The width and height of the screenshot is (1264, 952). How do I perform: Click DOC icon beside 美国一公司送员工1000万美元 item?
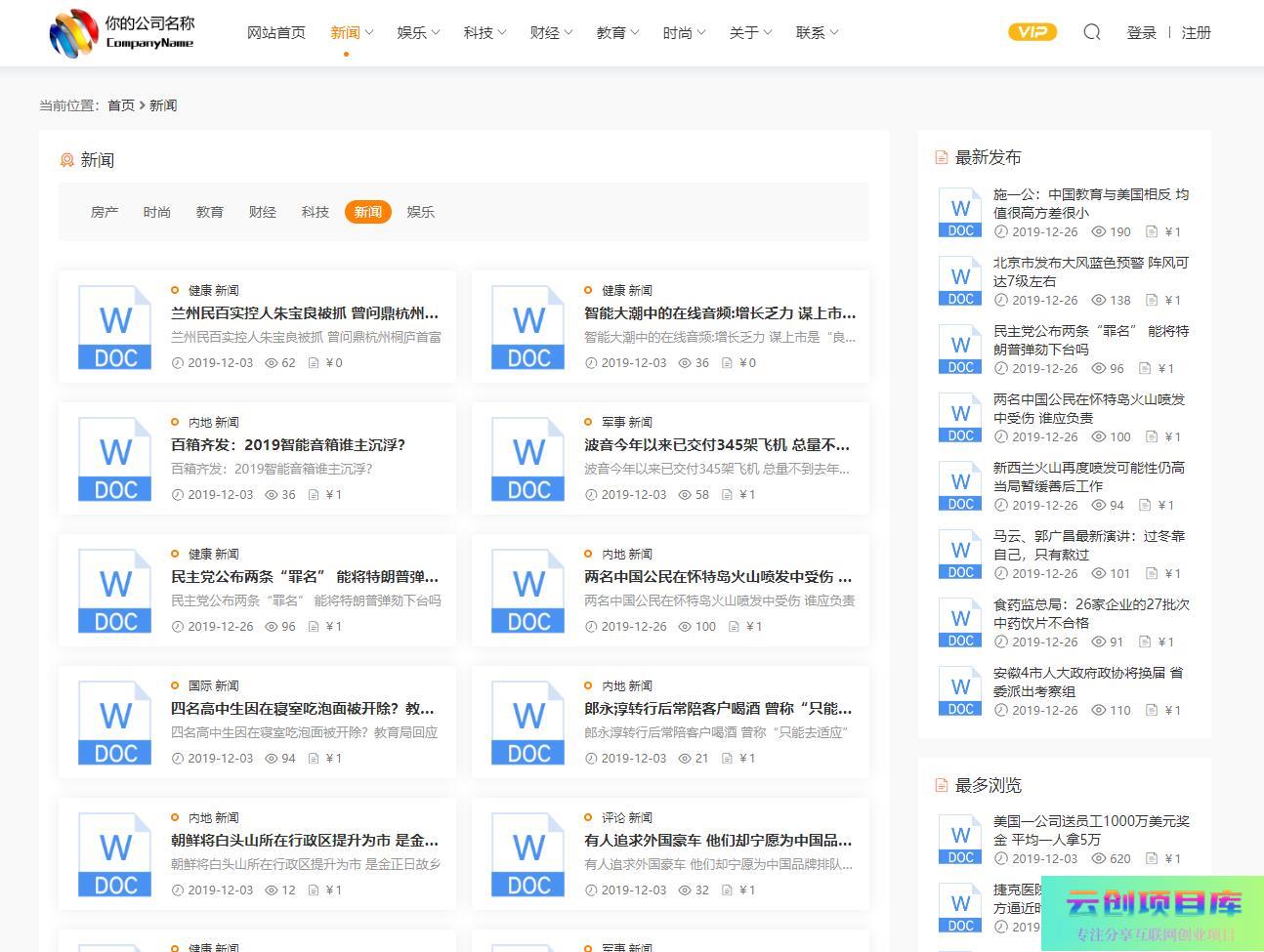tap(960, 840)
